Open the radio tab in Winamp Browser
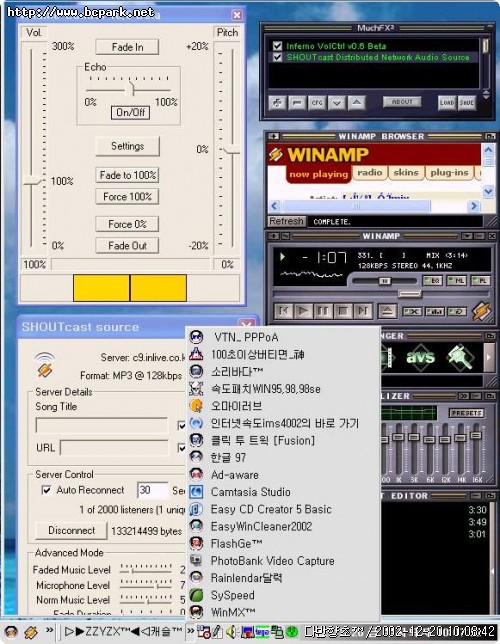The height and width of the screenshot is (644, 500). pyautogui.click(x=369, y=172)
